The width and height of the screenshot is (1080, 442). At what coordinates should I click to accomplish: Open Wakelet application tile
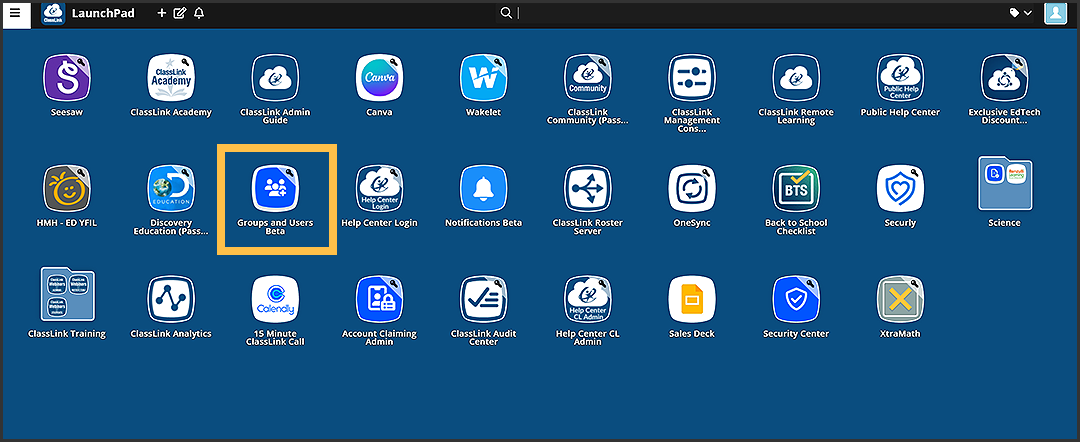[483, 77]
